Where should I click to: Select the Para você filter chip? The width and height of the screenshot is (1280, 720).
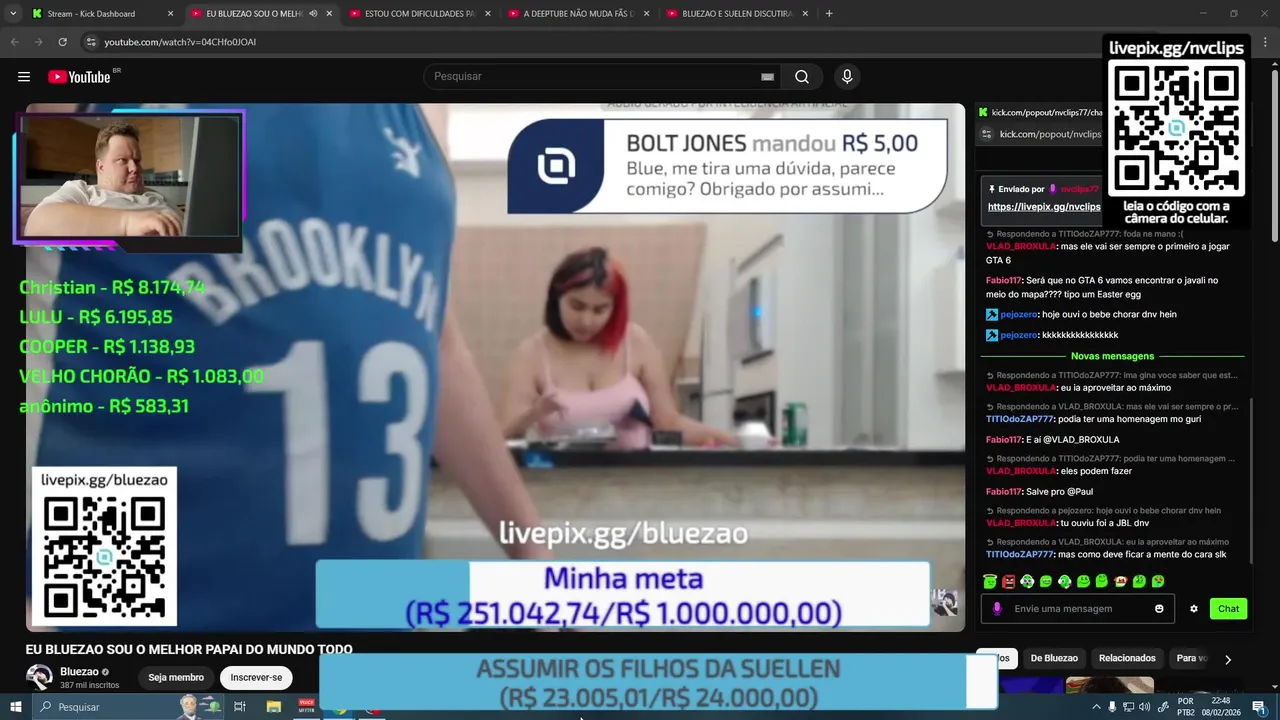pyautogui.click(x=1192, y=658)
